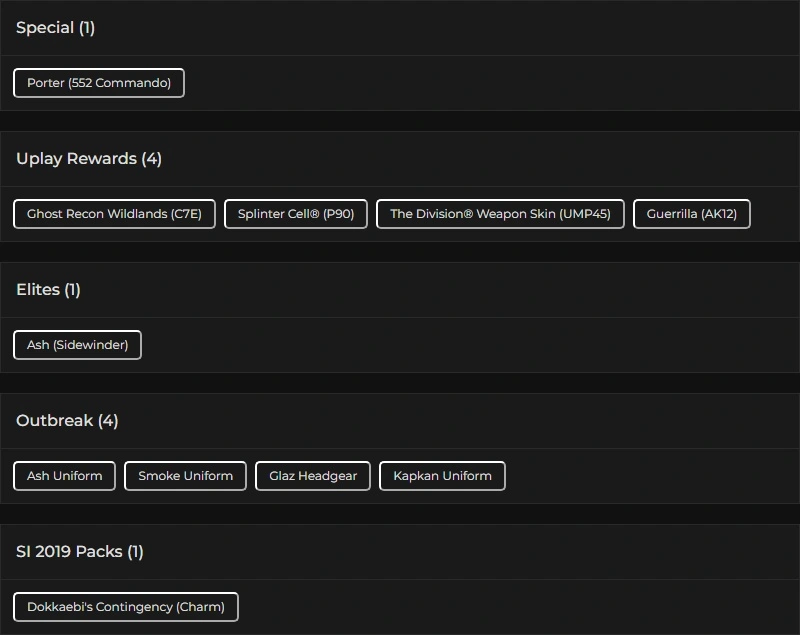This screenshot has width=800, height=635.
Task: Click the Smoke Uniform tag
Action: (x=185, y=476)
